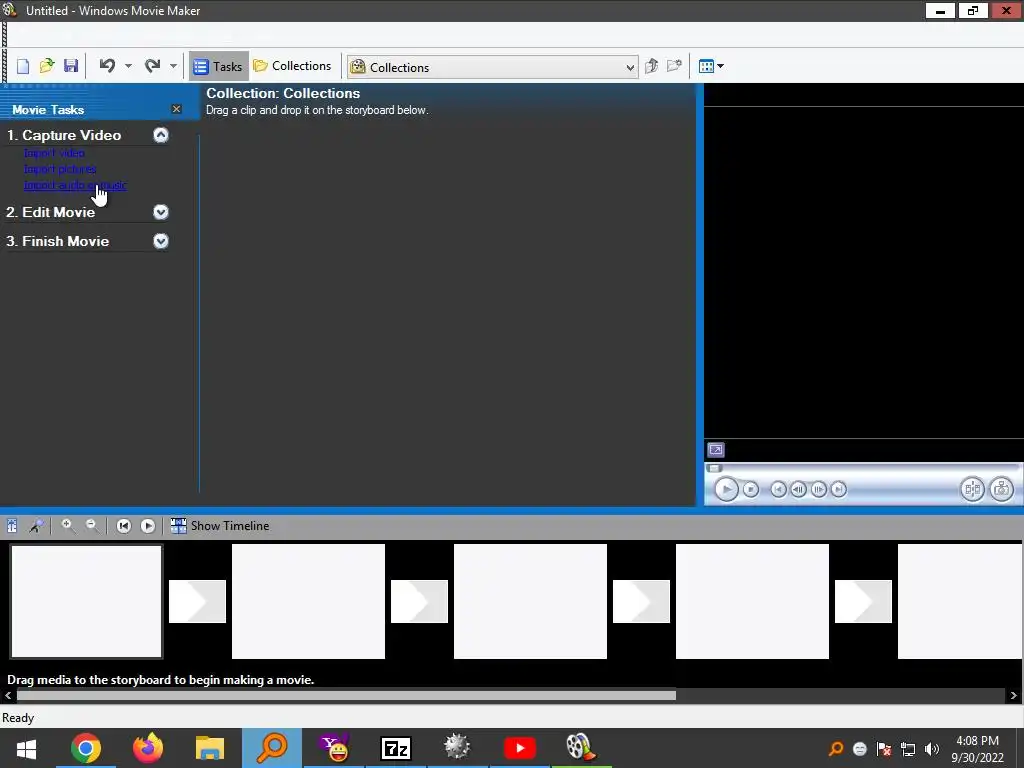Create a new collection folder
Image resolution: width=1024 pixels, height=768 pixels.
(x=674, y=66)
